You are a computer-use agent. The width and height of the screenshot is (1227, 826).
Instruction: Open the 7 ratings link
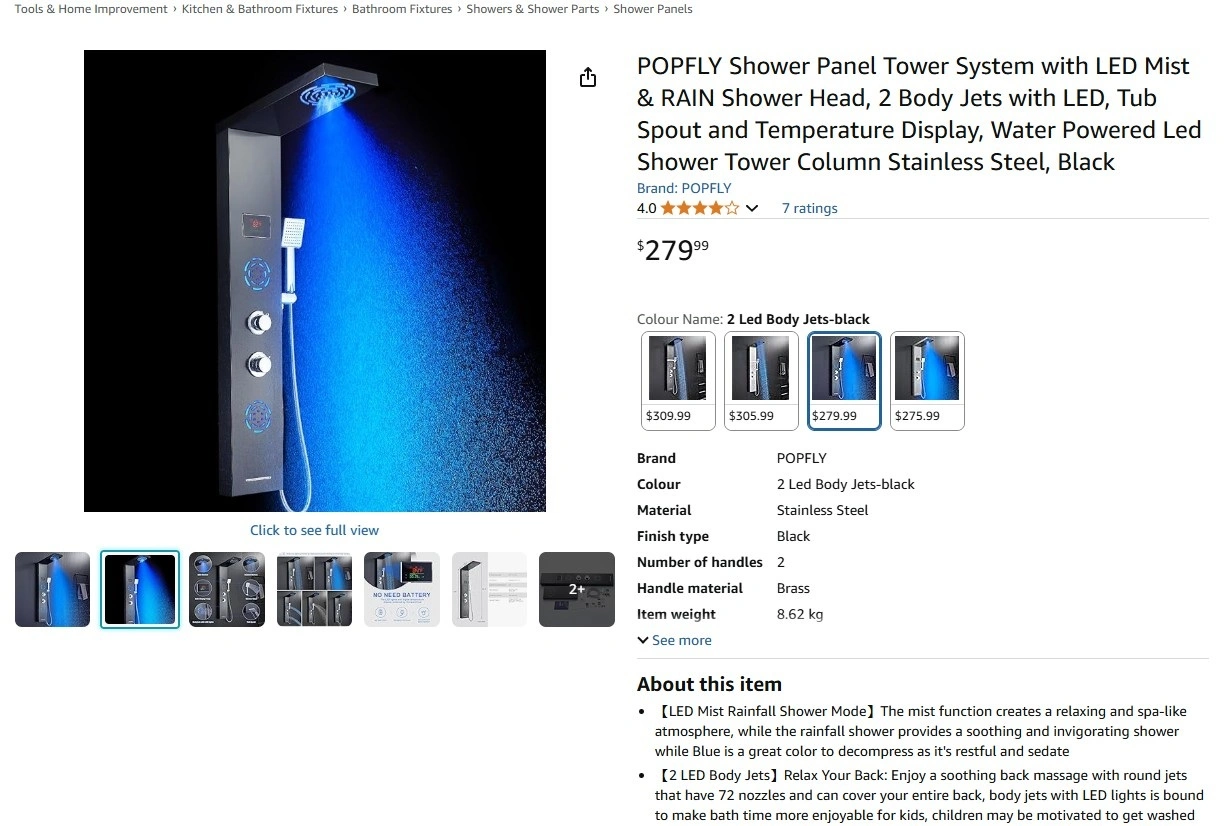tap(809, 208)
